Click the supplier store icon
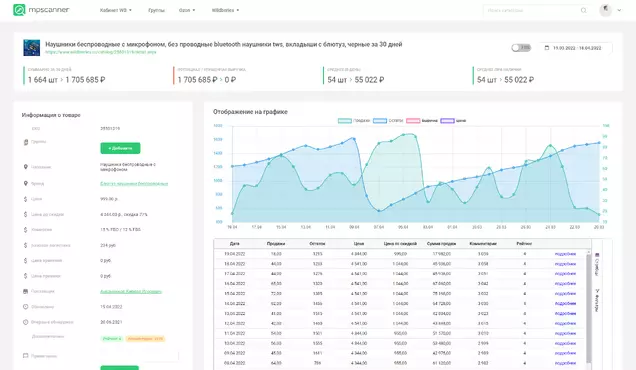 [26, 291]
